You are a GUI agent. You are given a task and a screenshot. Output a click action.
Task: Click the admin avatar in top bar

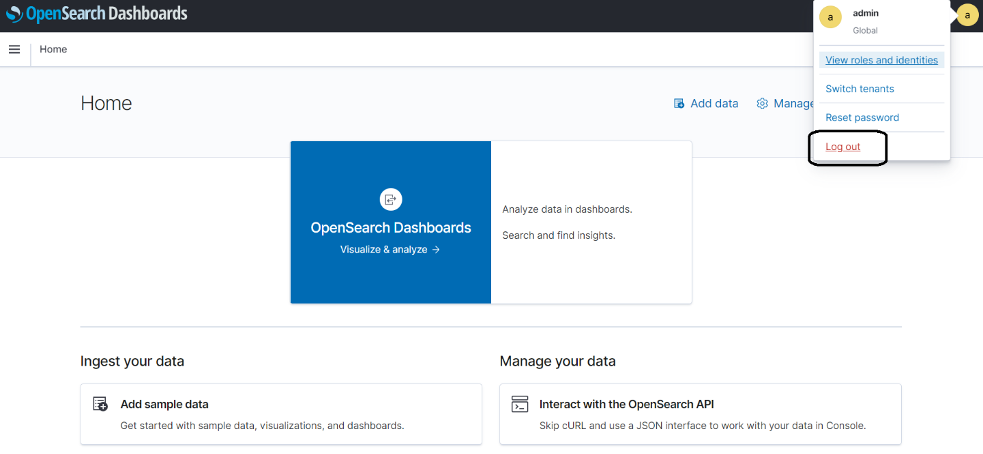pyautogui.click(x=967, y=15)
